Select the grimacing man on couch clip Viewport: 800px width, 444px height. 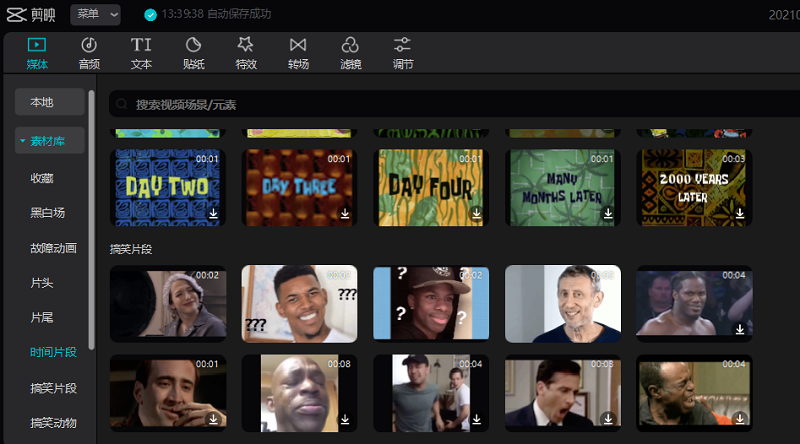click(x=694, y=393)
